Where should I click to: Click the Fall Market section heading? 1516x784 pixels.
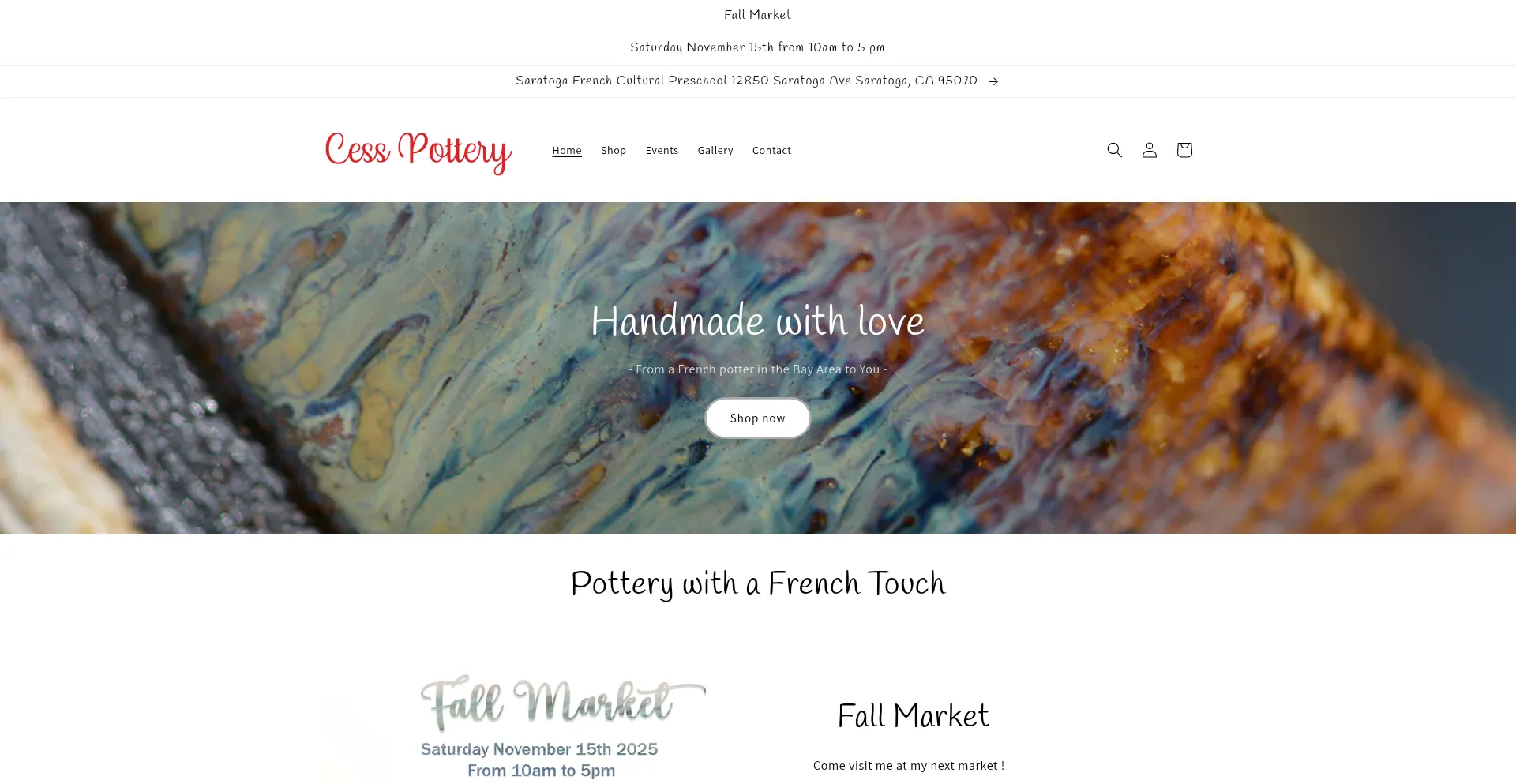(x=914, y=716)
